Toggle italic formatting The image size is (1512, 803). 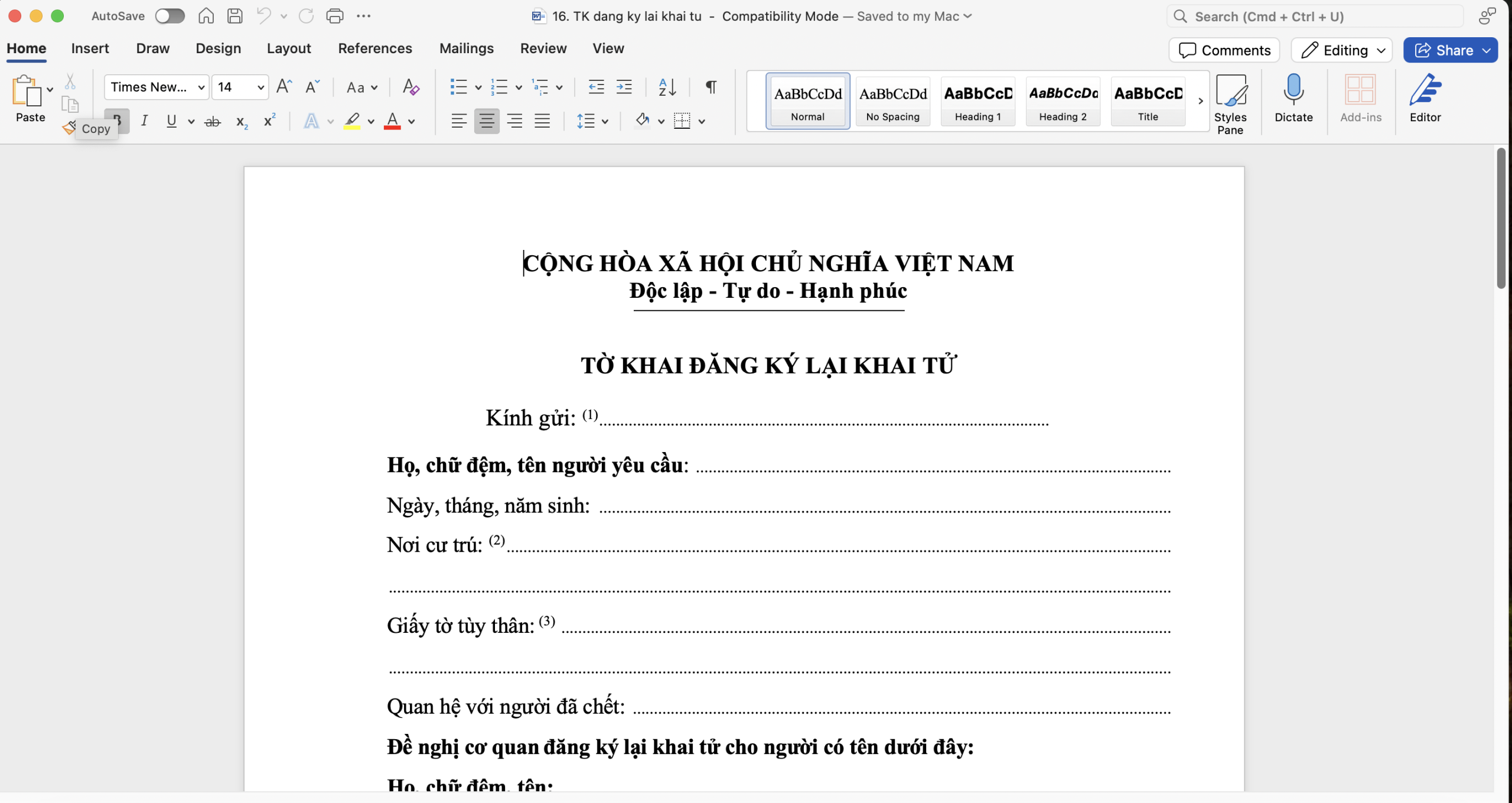[144, 121]
